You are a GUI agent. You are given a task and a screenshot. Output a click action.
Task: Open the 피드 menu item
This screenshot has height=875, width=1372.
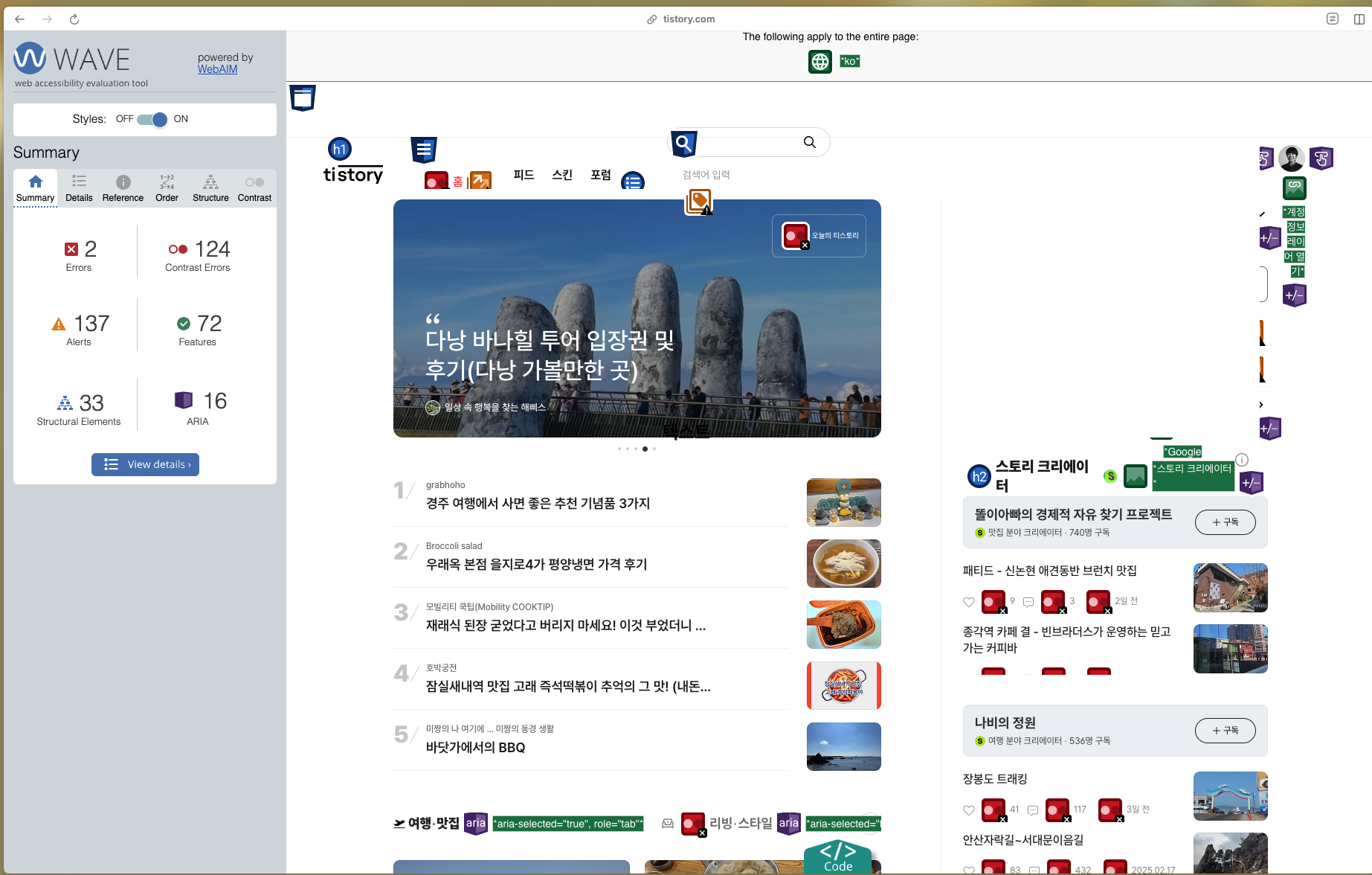(x=524, y=175)
